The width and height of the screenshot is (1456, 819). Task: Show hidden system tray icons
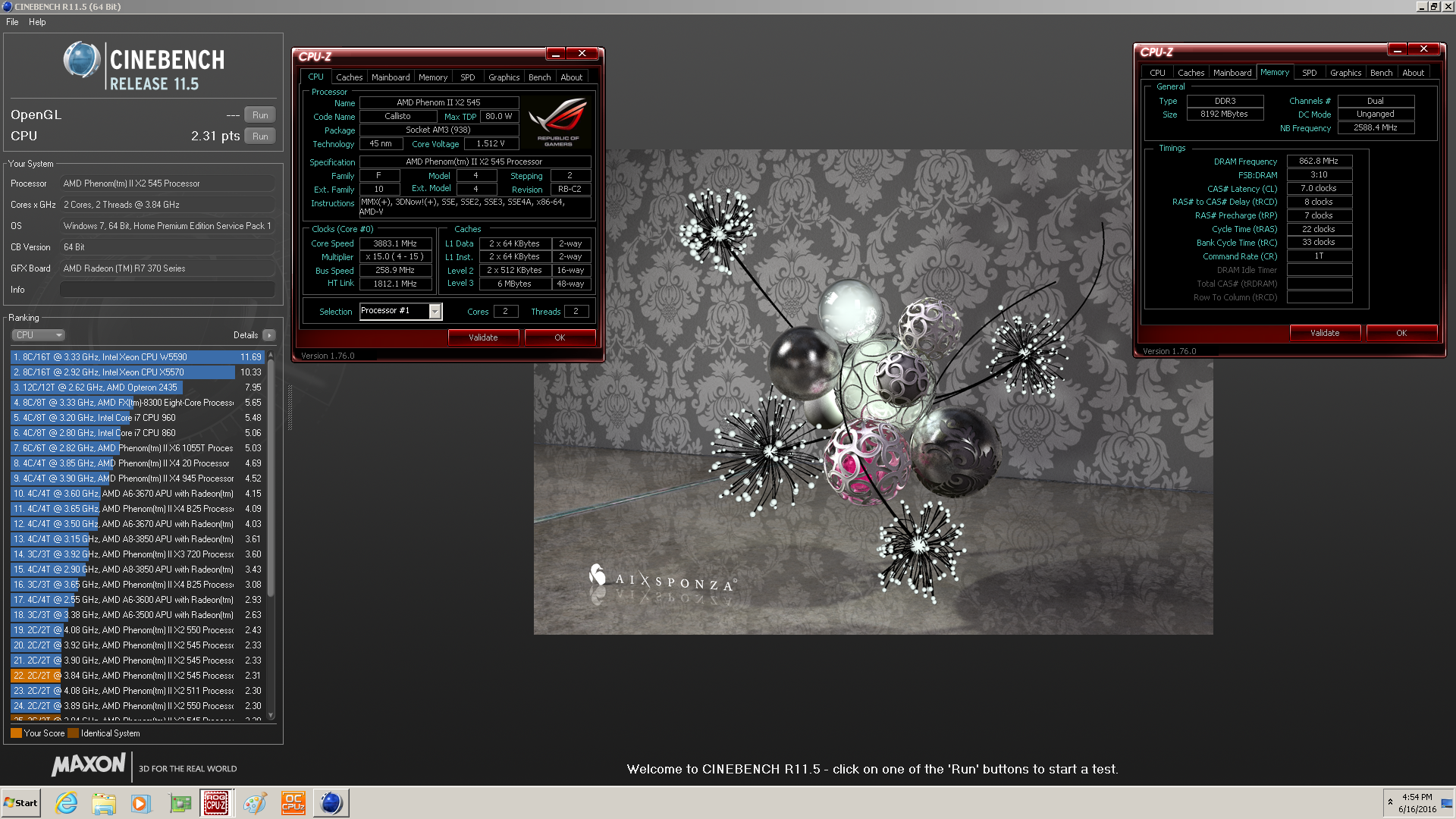pos(1390,802)
